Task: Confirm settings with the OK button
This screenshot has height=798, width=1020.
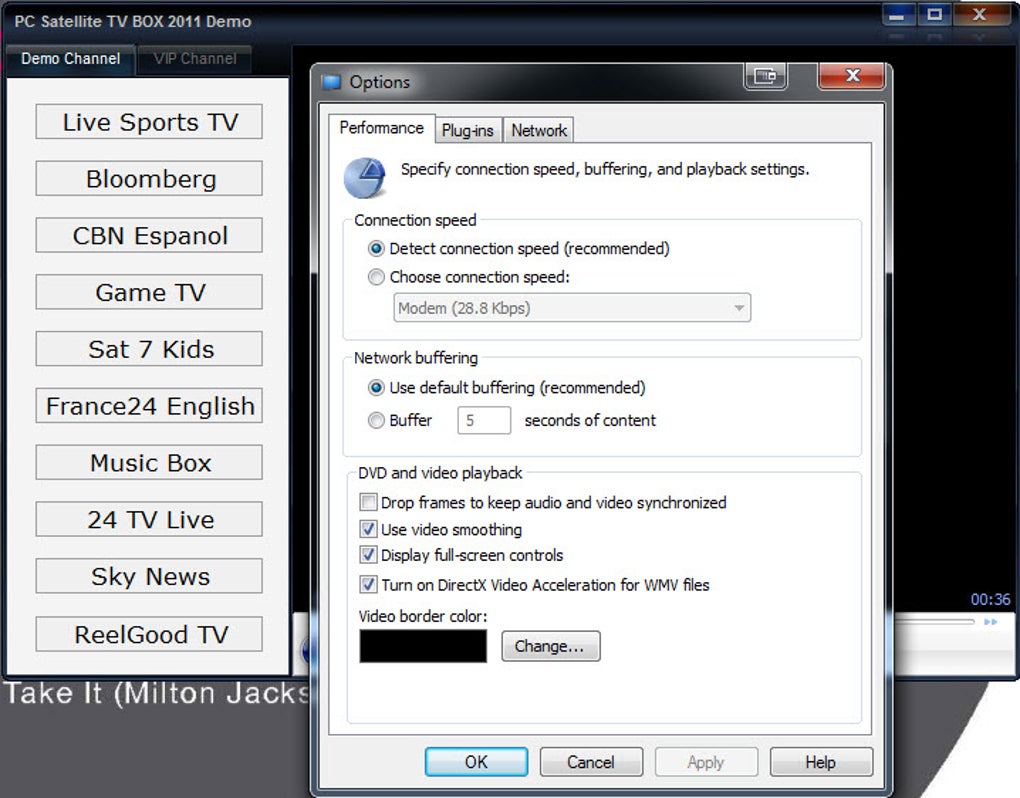Action: pyautogui.click(x=476, y=762)
